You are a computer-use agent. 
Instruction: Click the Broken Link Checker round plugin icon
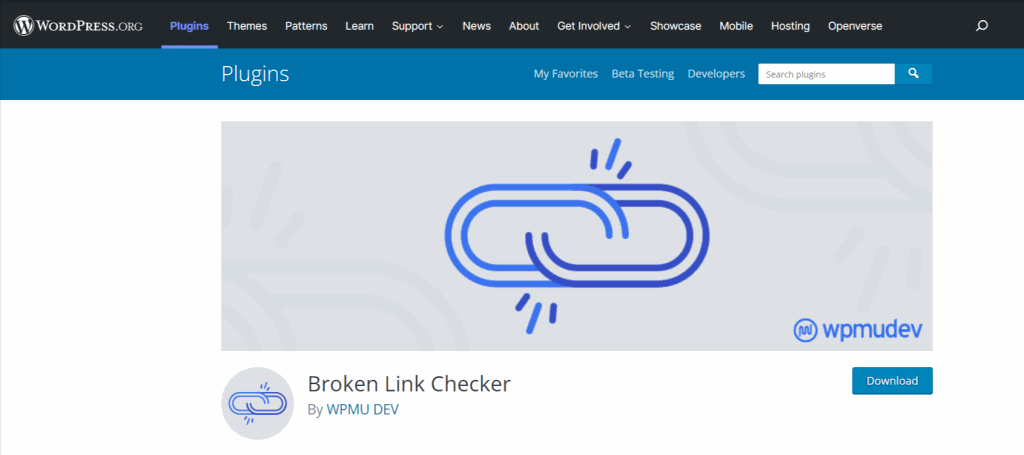coord(257,403)
